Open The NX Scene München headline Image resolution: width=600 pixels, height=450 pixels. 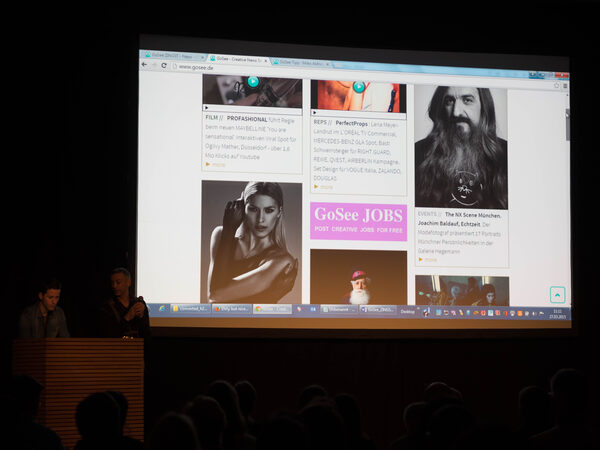coord(473,215)
